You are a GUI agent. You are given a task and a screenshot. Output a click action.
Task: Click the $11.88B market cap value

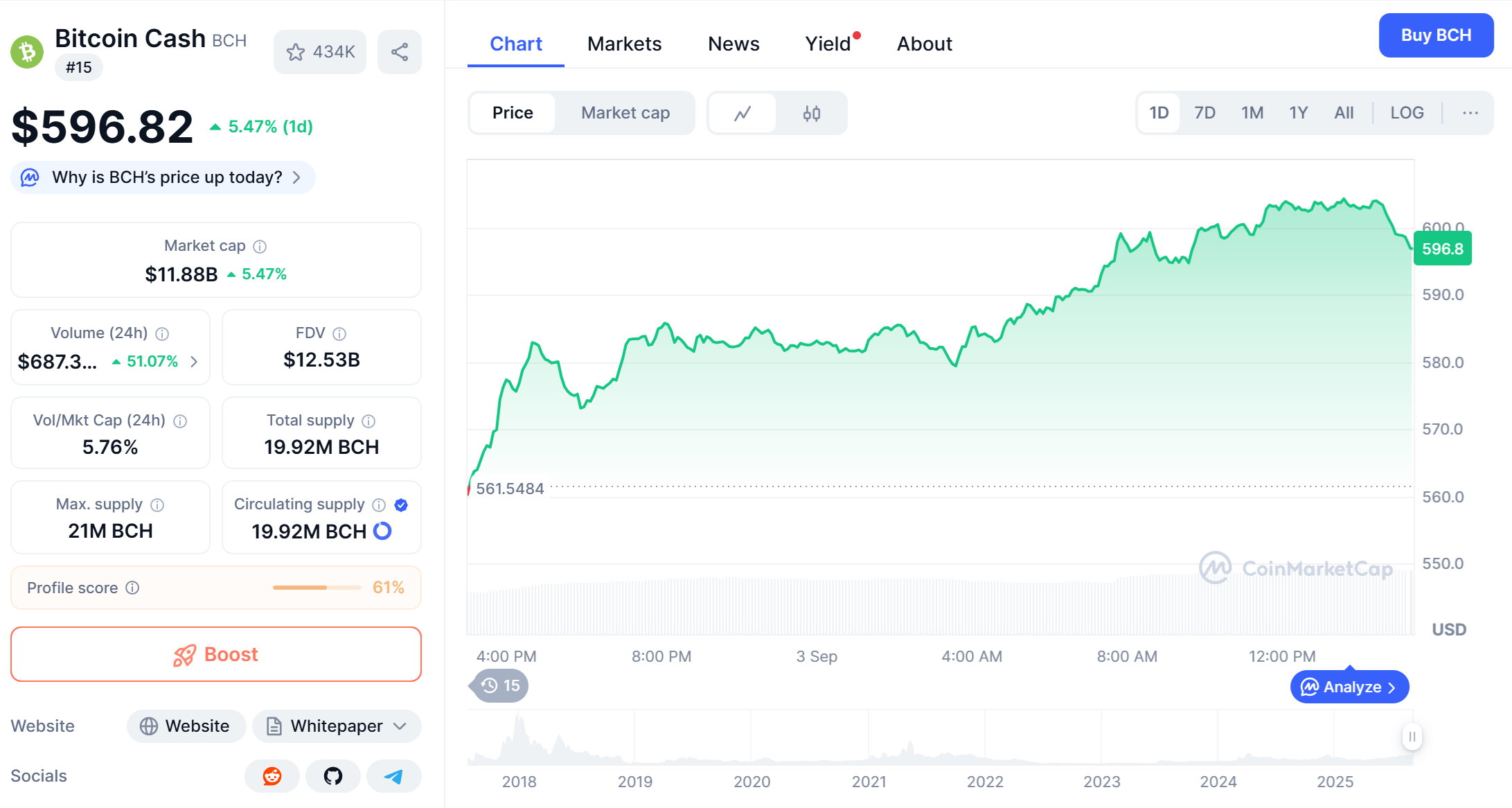181,274
